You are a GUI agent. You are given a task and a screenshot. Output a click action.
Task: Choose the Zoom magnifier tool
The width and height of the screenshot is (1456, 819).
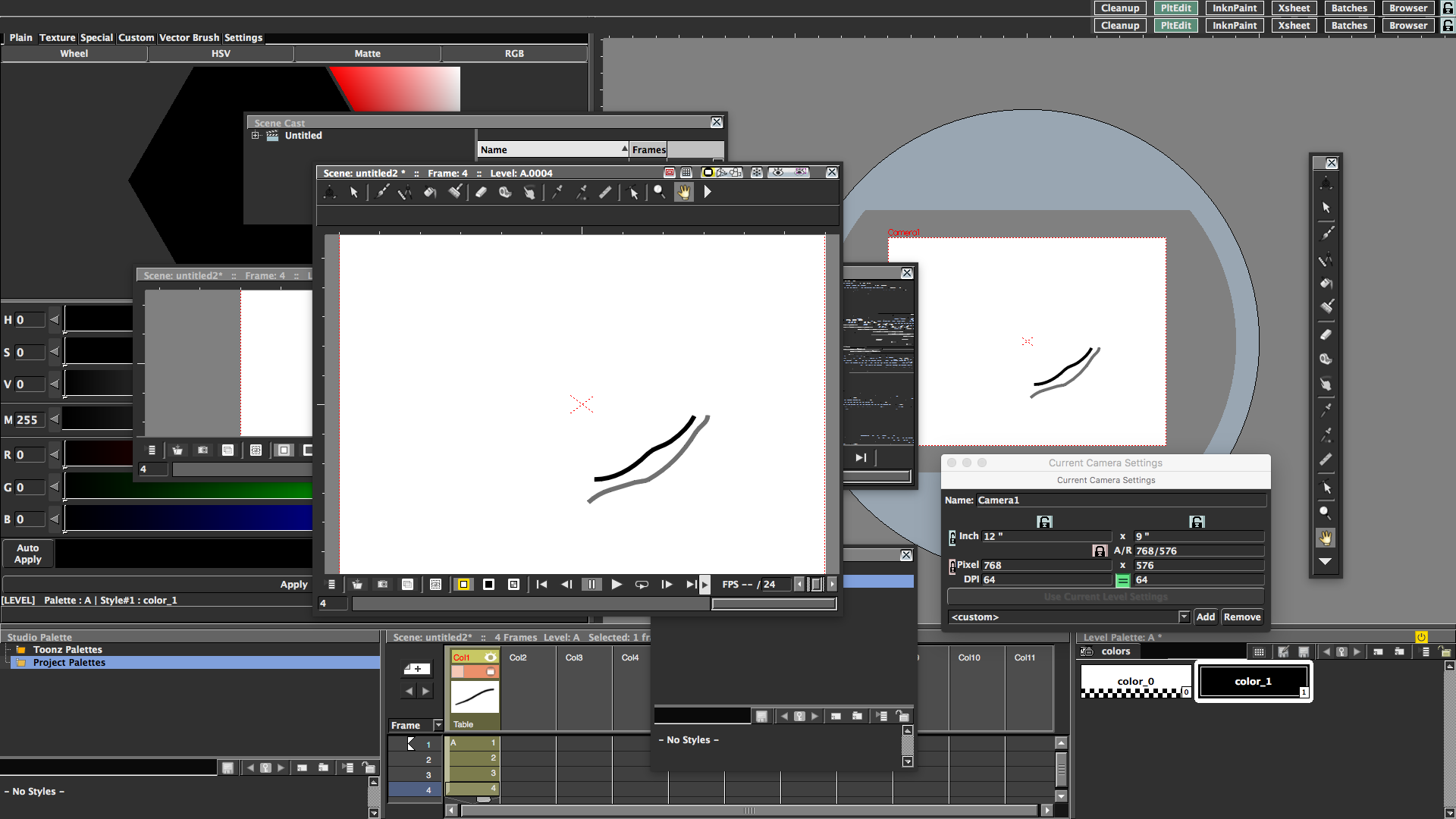click(x=659, y=193)
